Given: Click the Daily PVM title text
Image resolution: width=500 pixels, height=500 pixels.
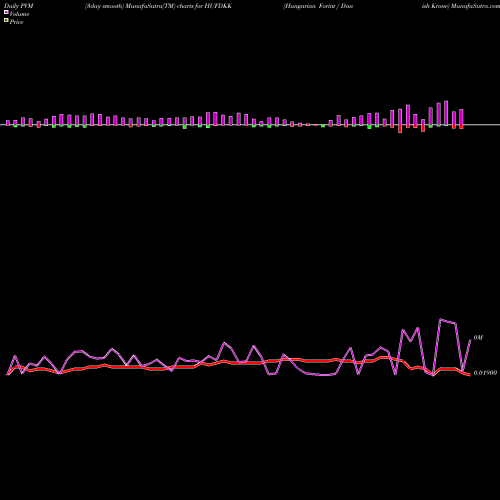Looking at the screenshot, I should (x=19, y=6).
